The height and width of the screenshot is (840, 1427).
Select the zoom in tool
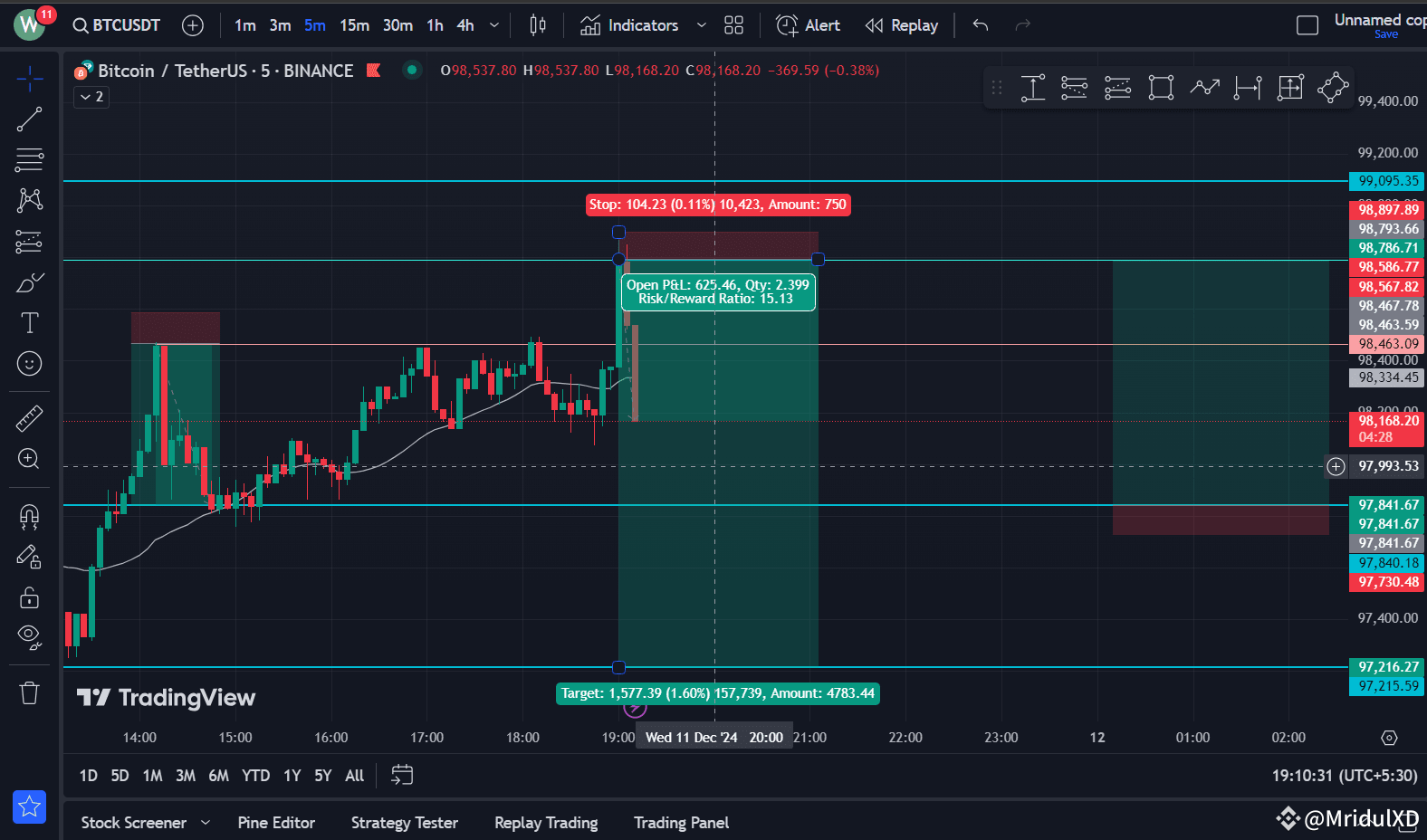click(29, 459)
